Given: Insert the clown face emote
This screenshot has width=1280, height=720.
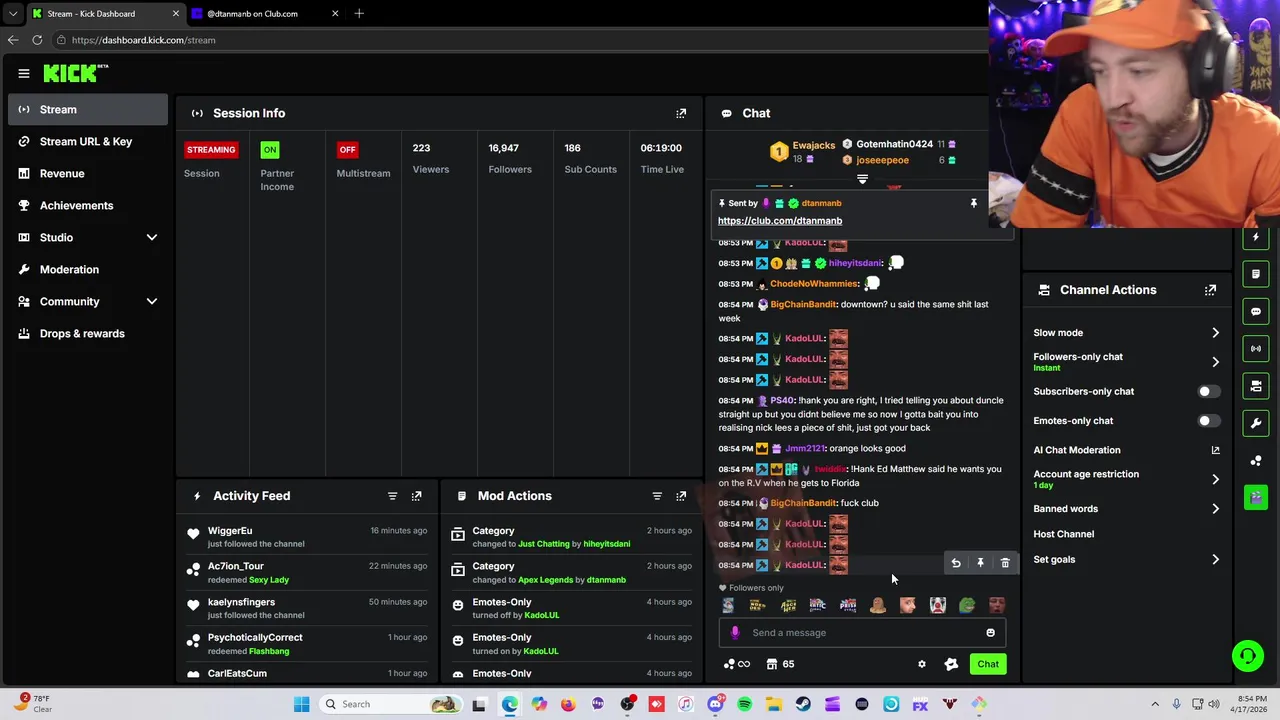Looking at the screenshot, I should point(937,605).
